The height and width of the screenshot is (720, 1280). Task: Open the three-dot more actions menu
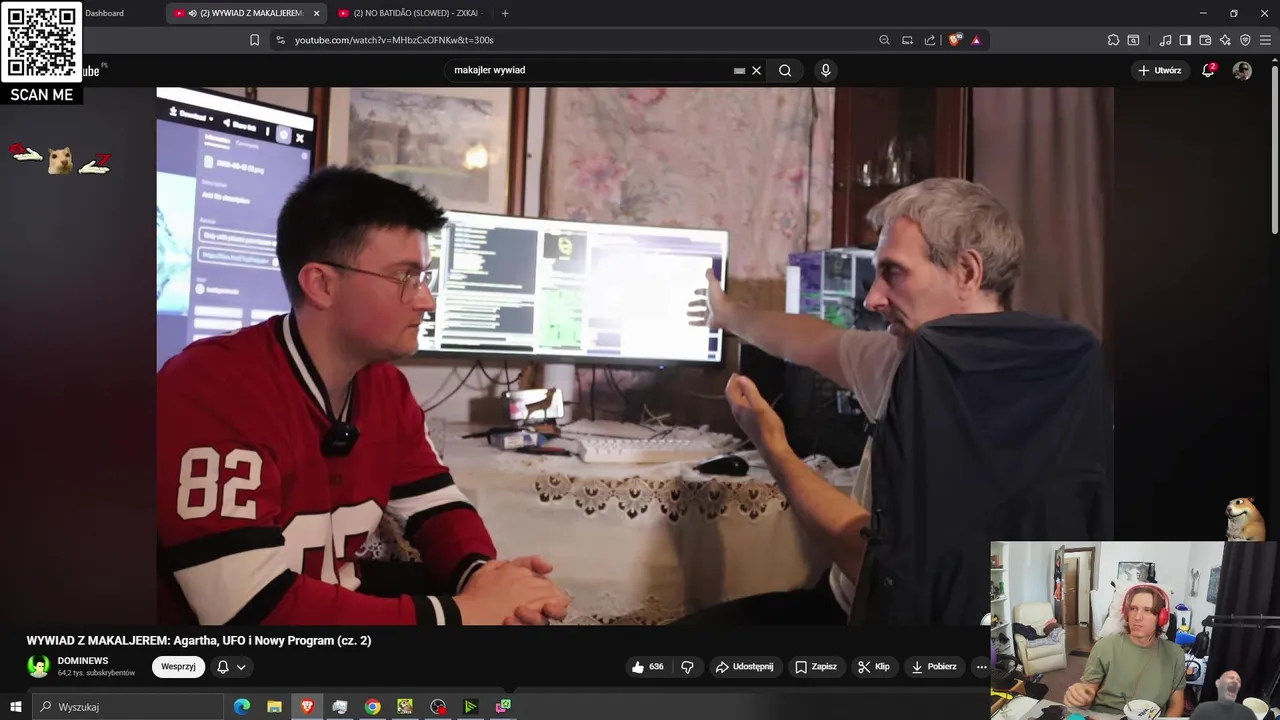(x=981, y=667)
